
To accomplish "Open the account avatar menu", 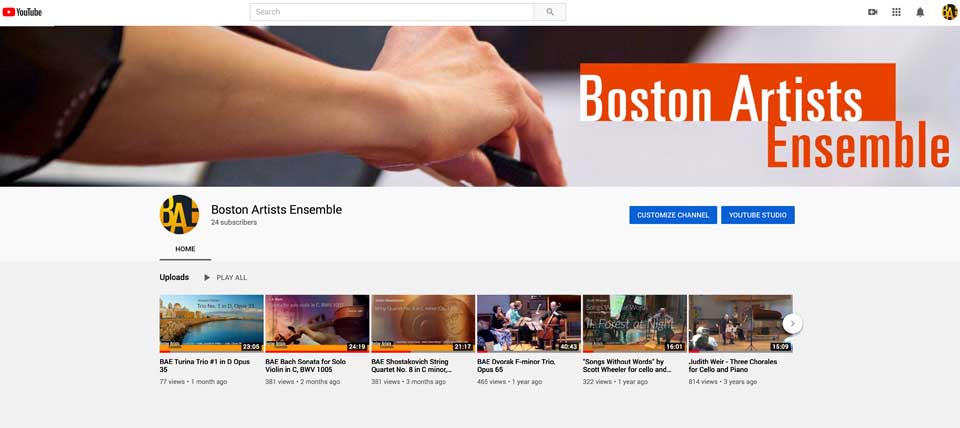I will click(949, 12).
